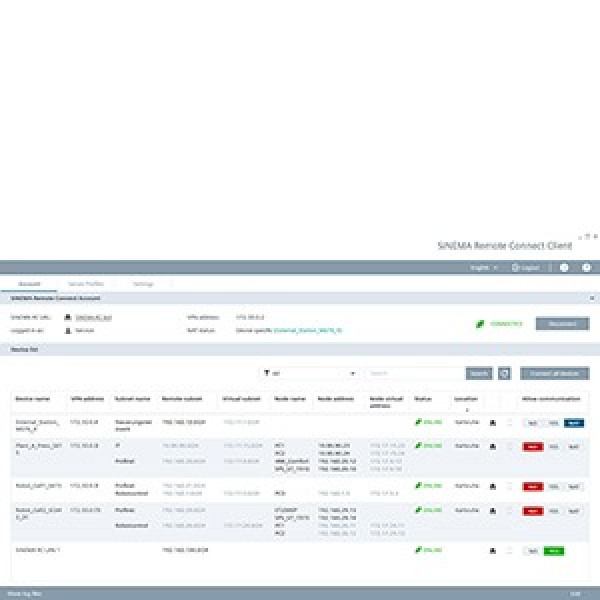
Task: Click the logout icon in top bar
Action: click(515, 267)
